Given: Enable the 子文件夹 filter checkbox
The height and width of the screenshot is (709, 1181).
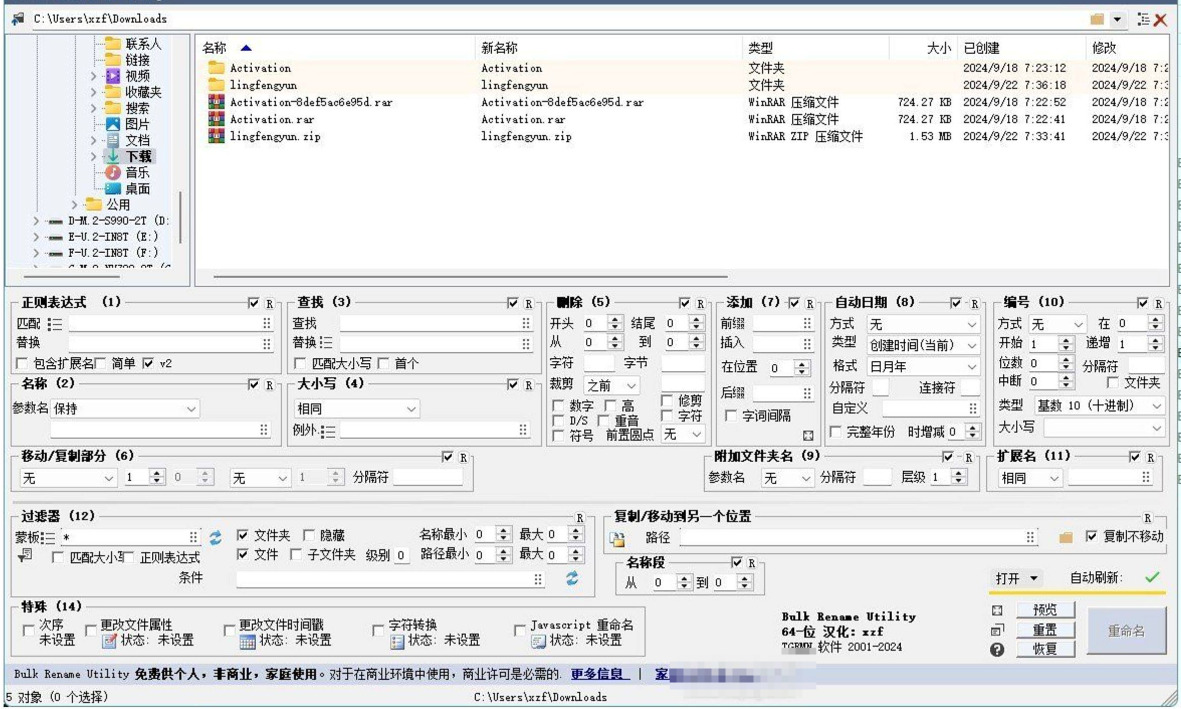Looking at the screenshot, I should pyautogui.click(x=296, y=555).
